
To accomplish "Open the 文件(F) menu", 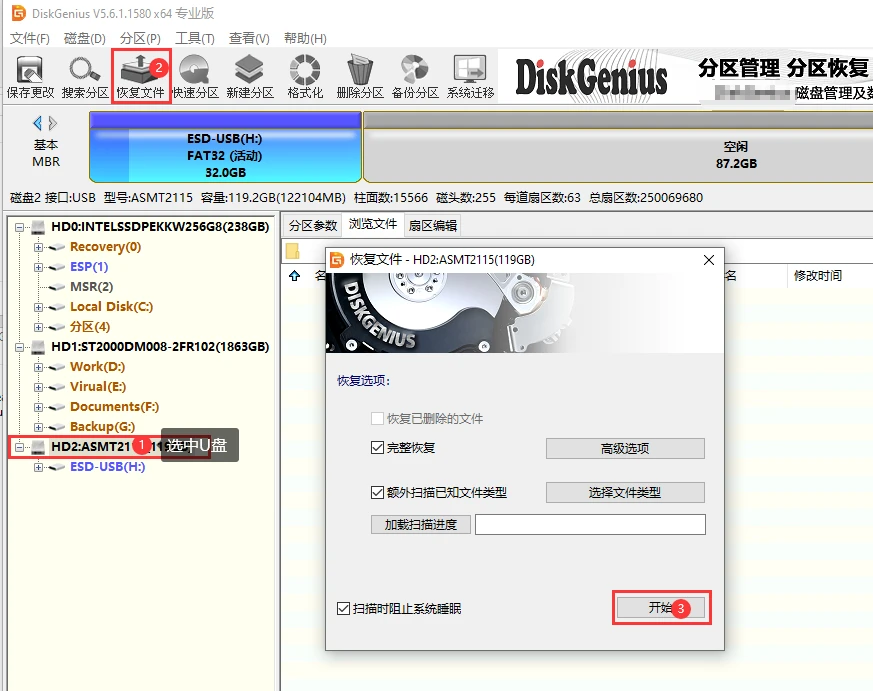I will point(30,38).
